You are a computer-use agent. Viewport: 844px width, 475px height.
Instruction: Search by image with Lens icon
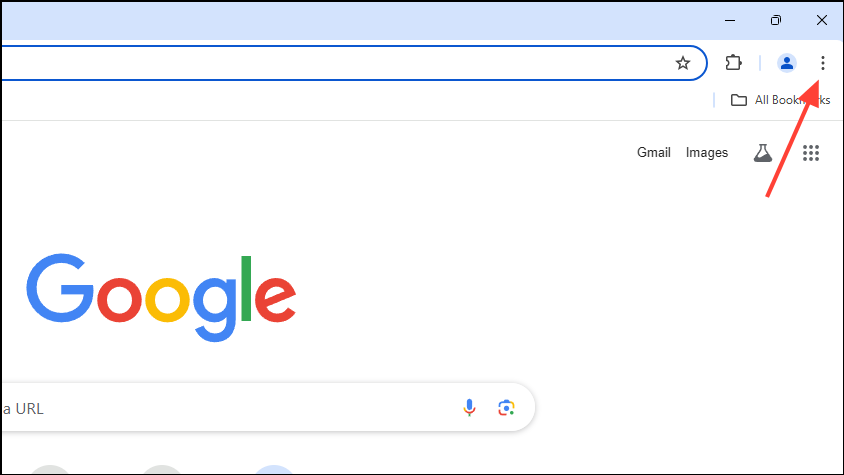tap(507, 408)
